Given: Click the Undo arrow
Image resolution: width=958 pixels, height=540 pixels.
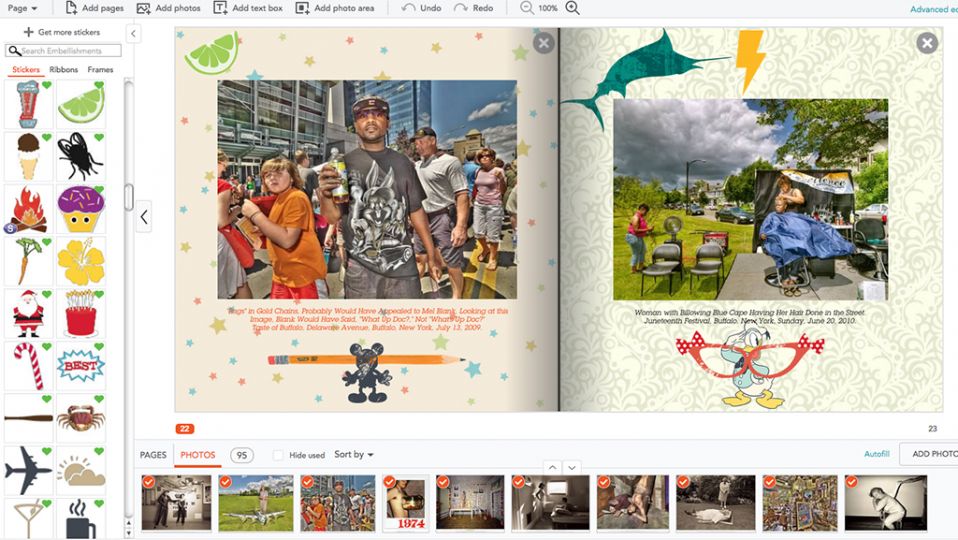Looking at the screenshot, I should click(408, 8).
